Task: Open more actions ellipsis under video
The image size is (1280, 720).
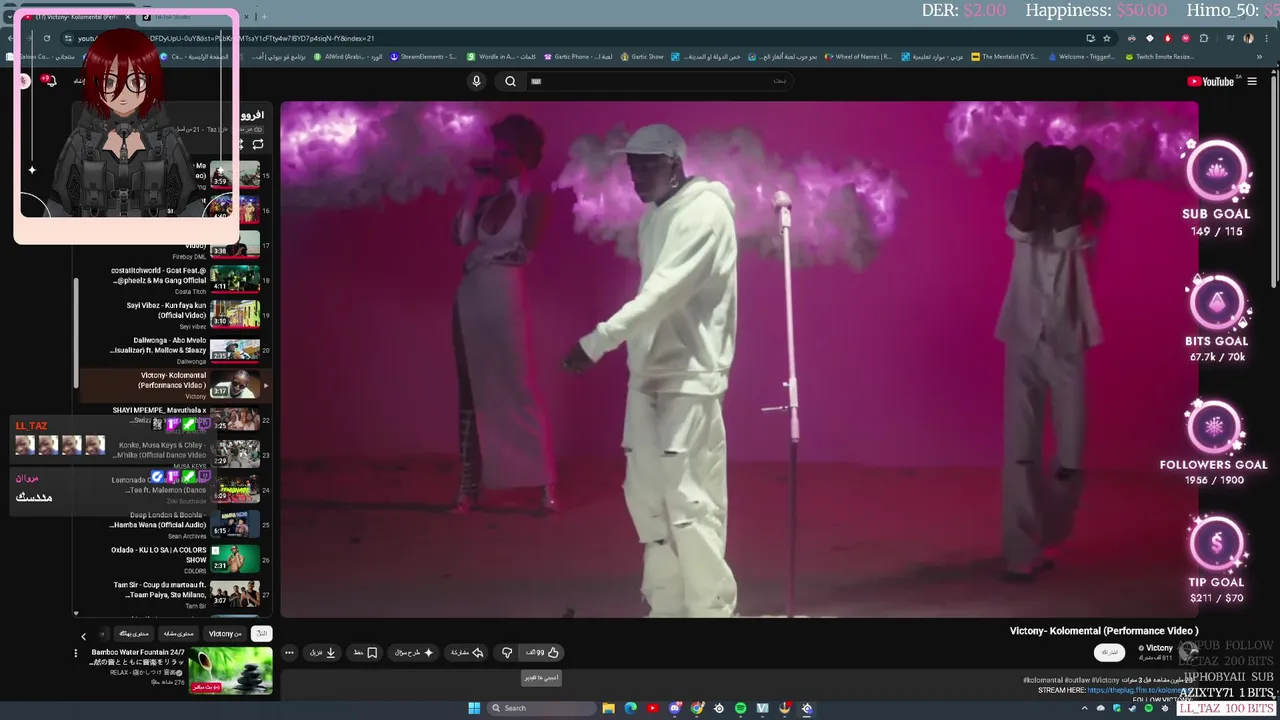Action: click(x=289, y=653)
